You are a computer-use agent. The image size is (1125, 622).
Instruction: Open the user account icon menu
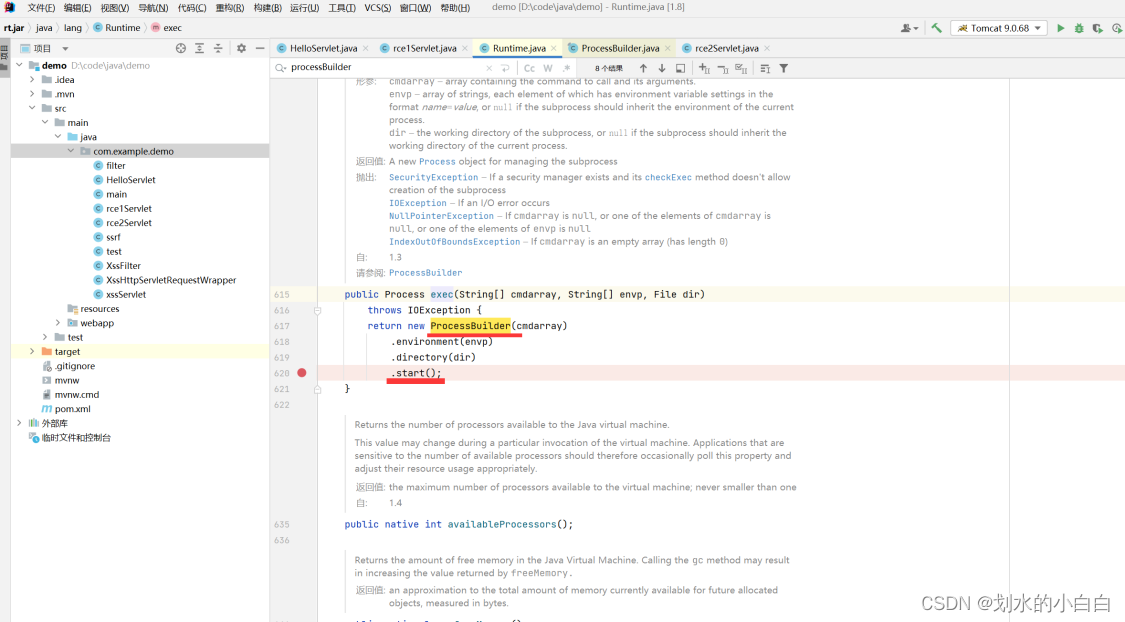click(909, 28)
